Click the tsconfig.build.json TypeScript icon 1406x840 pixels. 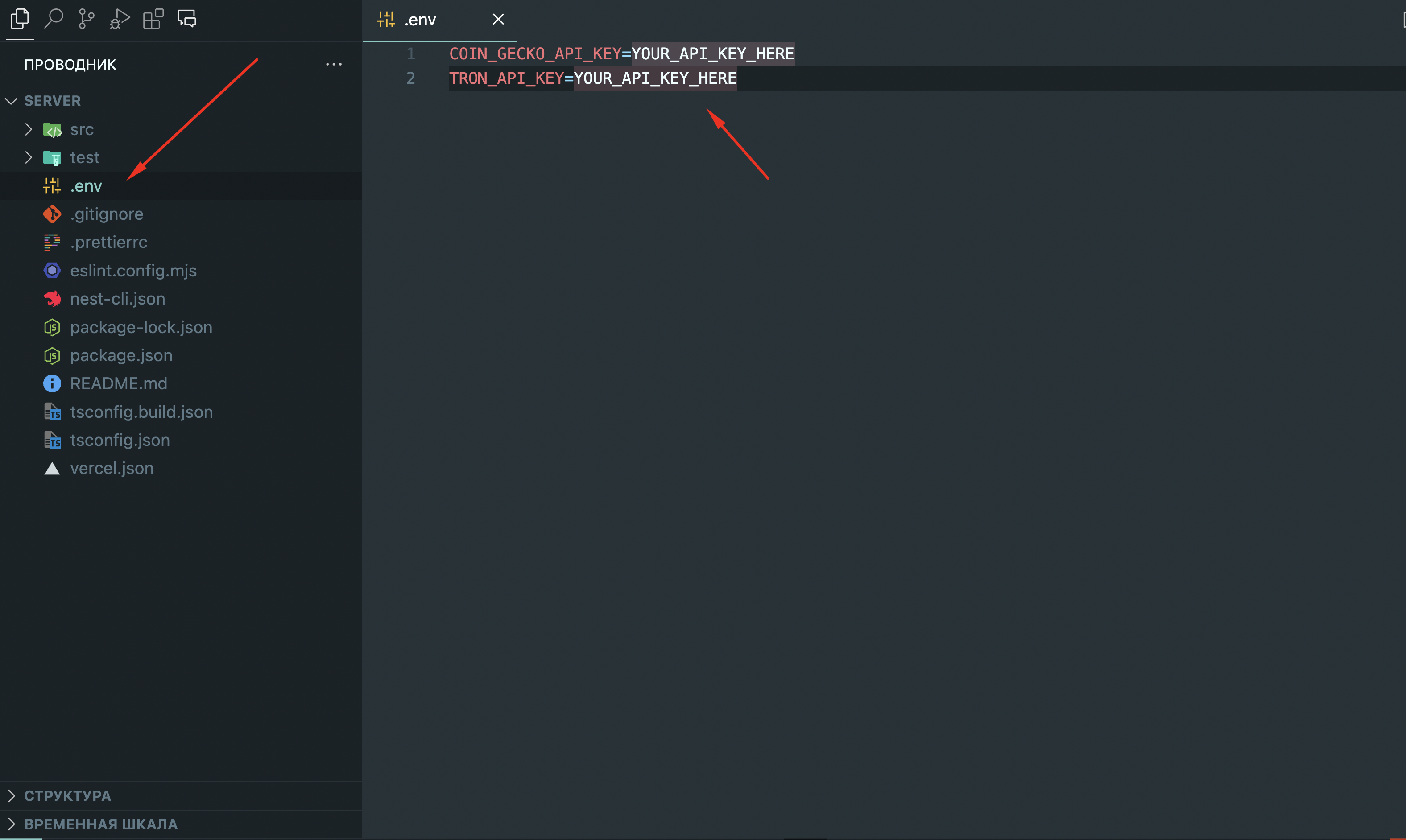pyautogui.click(x=52, y=412)
